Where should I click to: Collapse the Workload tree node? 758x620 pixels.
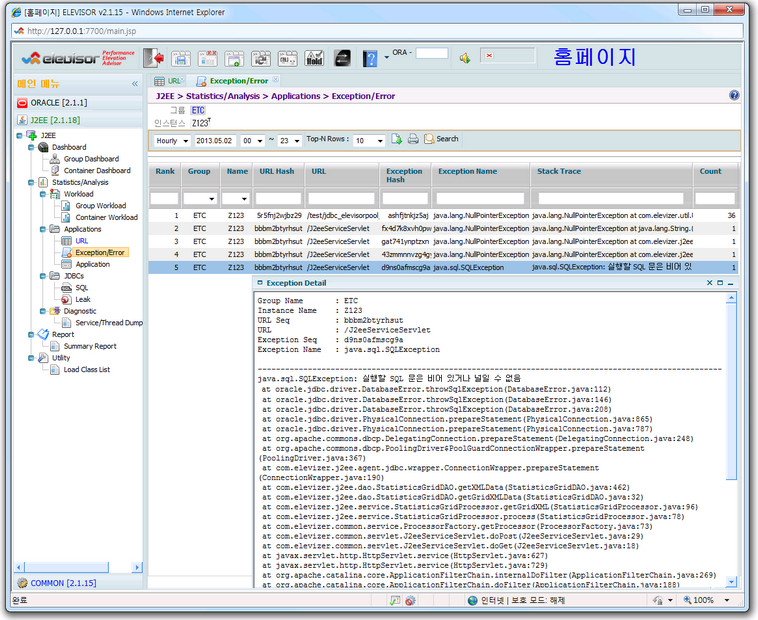coord(43,194)
